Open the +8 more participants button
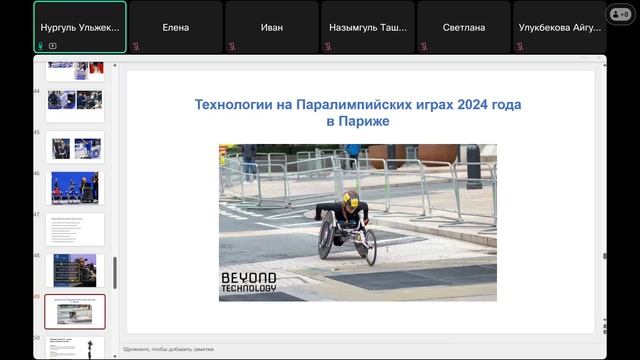 click(620, 15)
